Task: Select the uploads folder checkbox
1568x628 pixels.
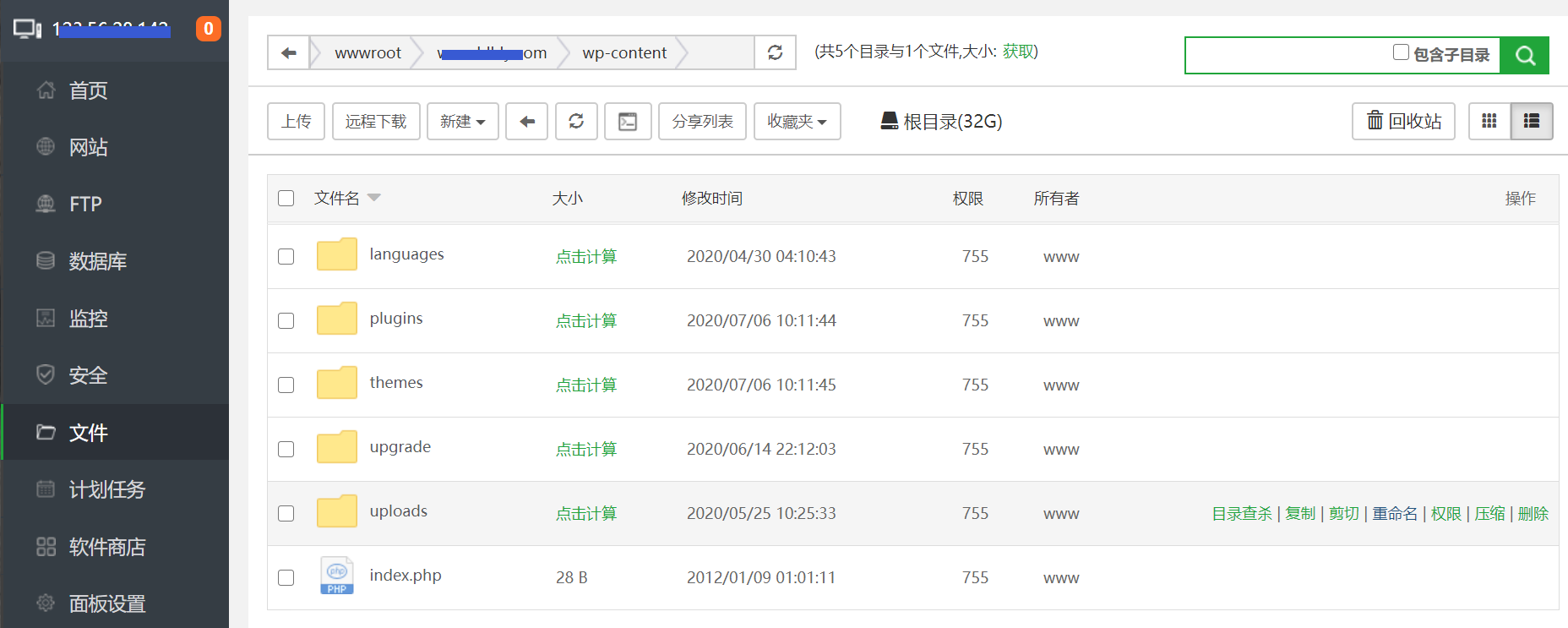Action: point(286,513)
